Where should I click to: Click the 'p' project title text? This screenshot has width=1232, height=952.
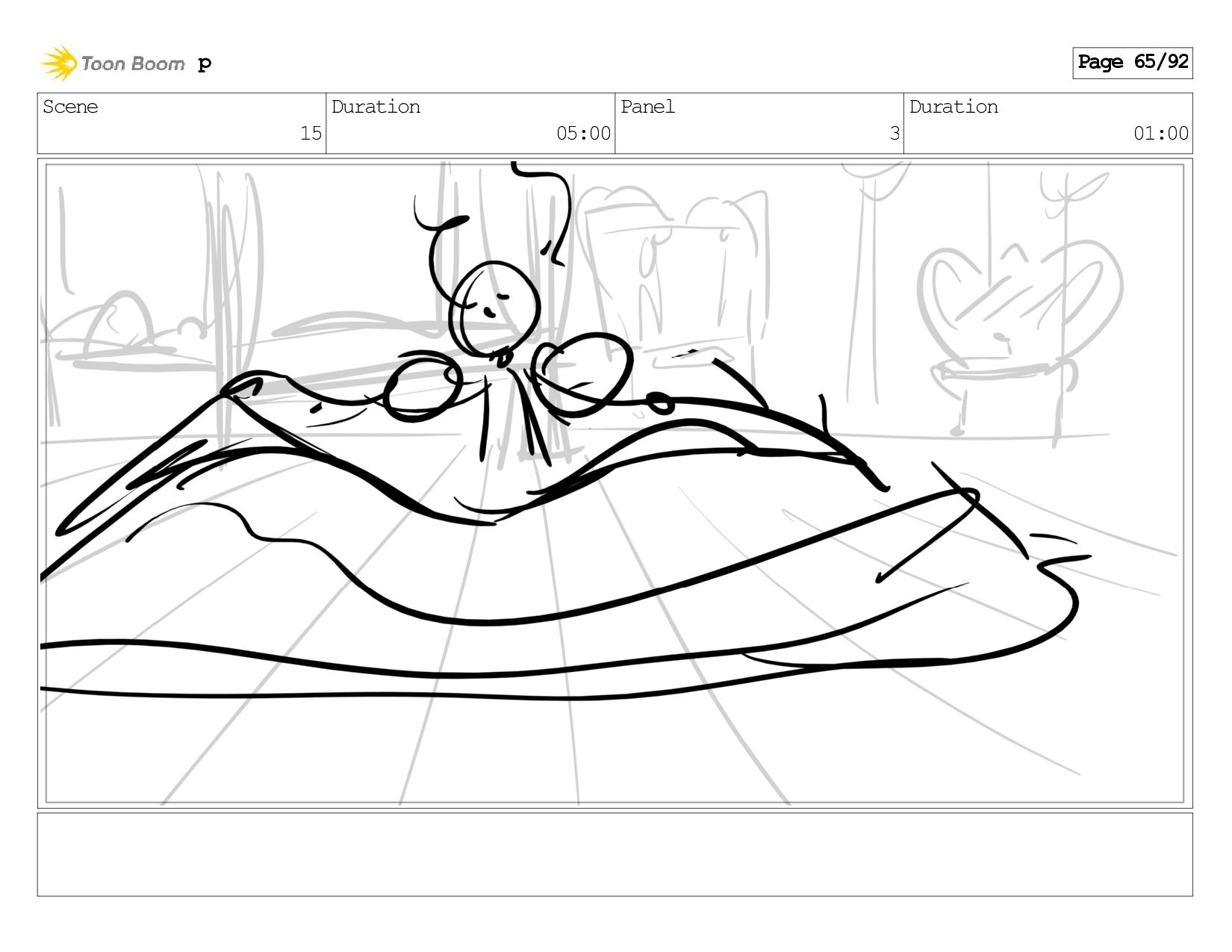205,65
